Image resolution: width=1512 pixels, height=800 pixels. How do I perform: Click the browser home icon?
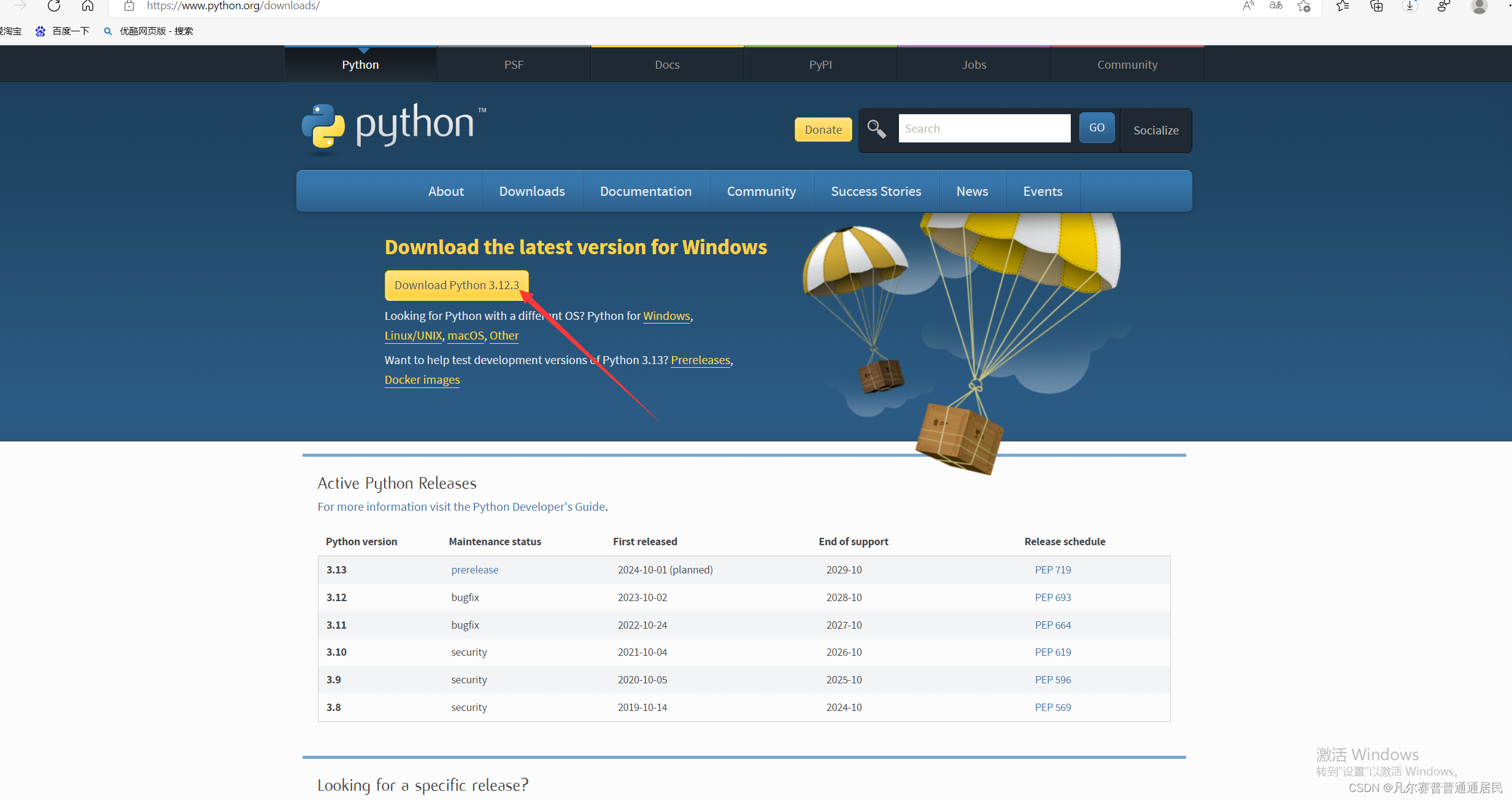pyautogui.click(x=88, y=6)
